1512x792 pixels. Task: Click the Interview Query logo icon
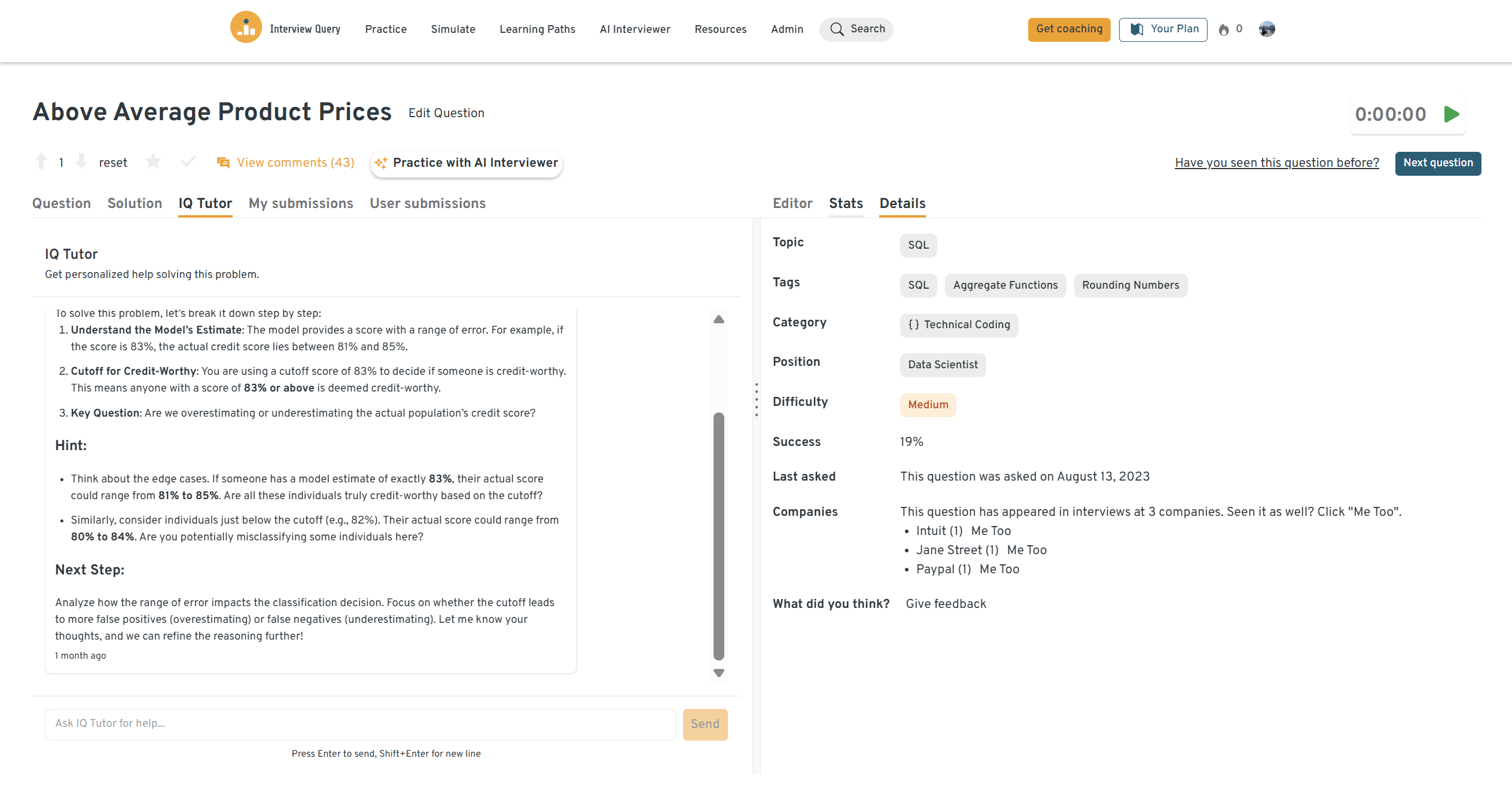point(246,27)
